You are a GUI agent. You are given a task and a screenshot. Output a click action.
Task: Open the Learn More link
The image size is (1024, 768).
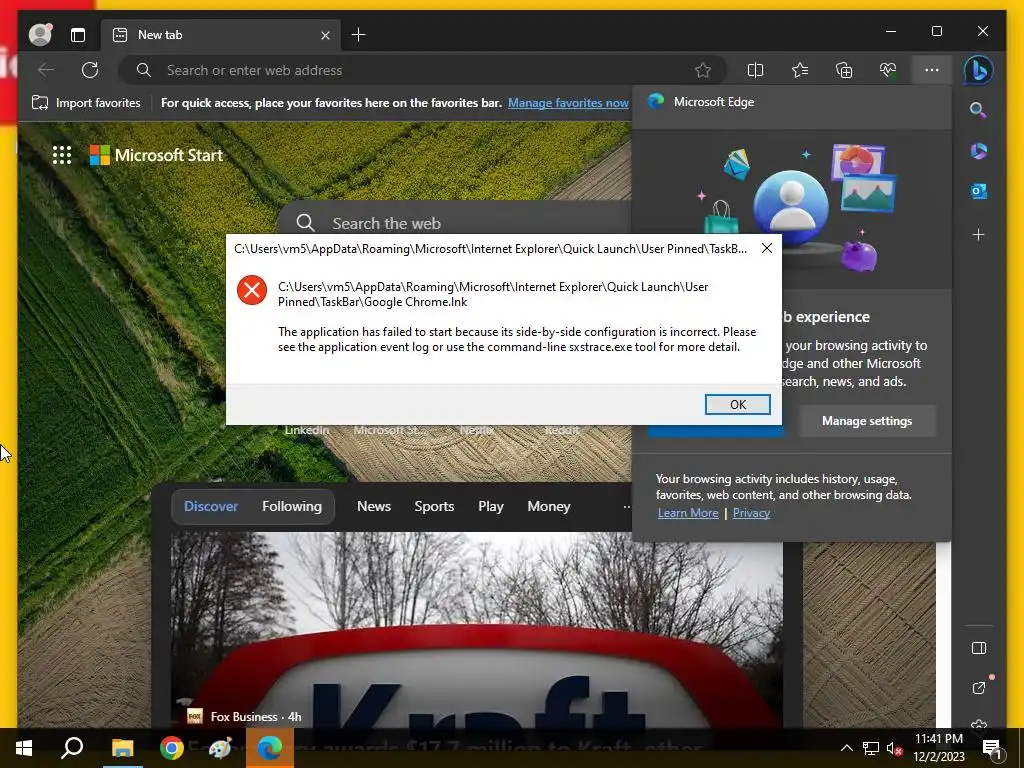point(688,513)
